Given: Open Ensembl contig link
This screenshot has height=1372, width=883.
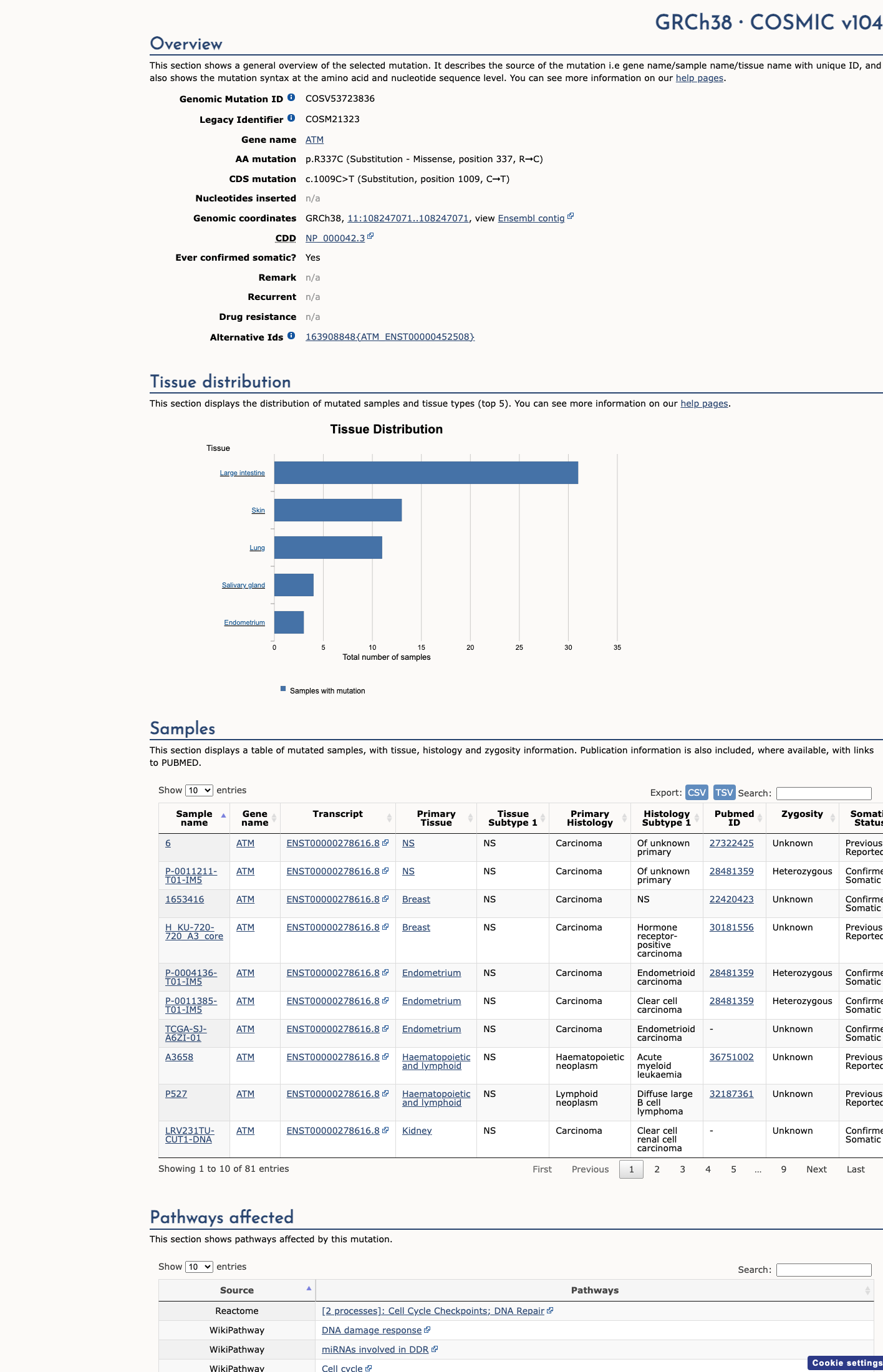Looking at the screenshot, I should [531, 218].
